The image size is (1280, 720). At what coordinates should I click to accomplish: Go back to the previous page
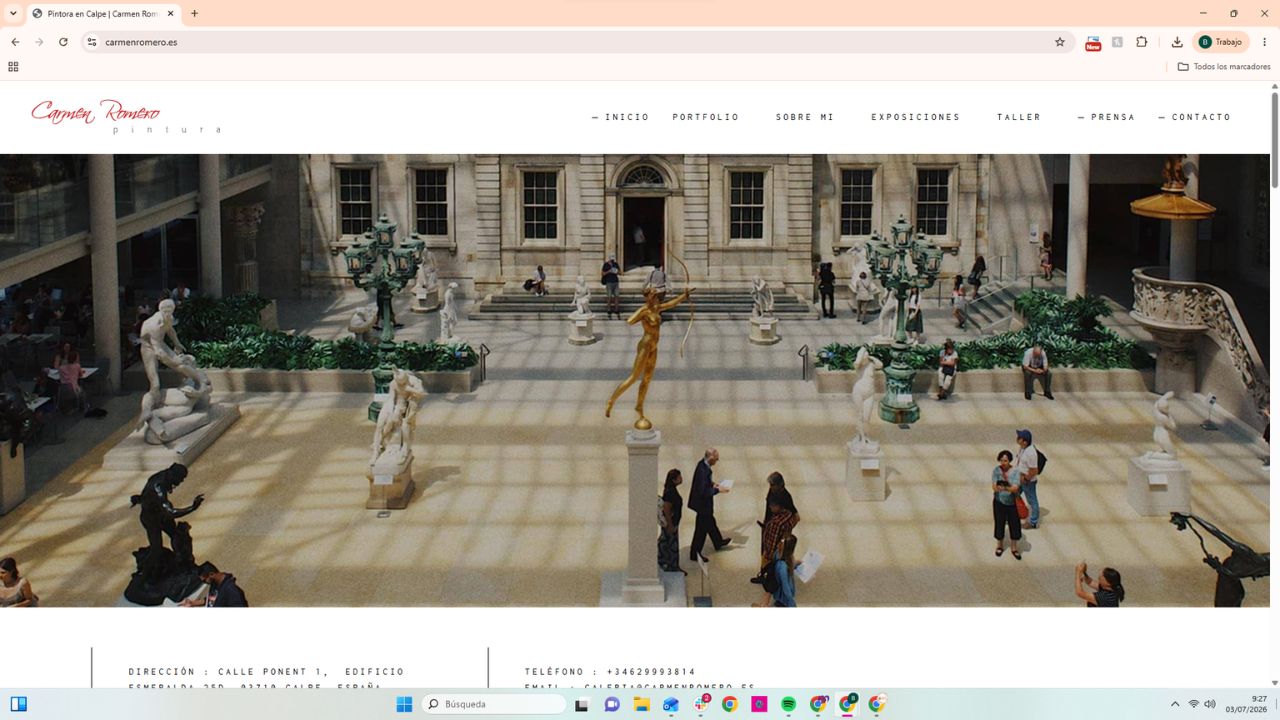tap(15, 42)
